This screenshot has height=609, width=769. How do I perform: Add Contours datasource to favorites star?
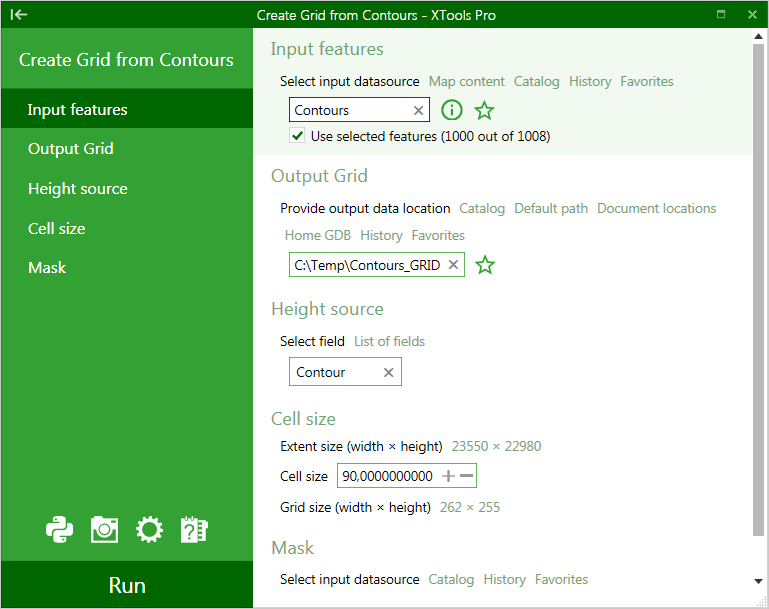[x=484, y=110]
